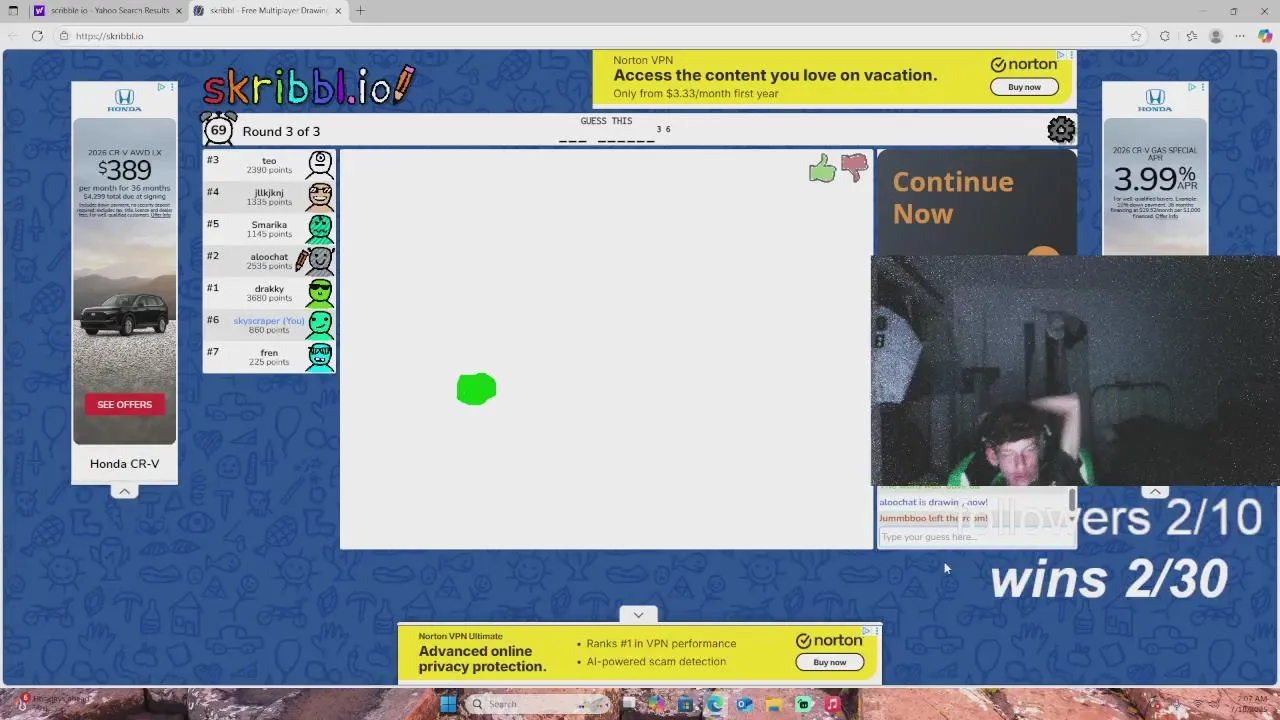Add skribbl.io to favorites star

[x=1136, y=36]
